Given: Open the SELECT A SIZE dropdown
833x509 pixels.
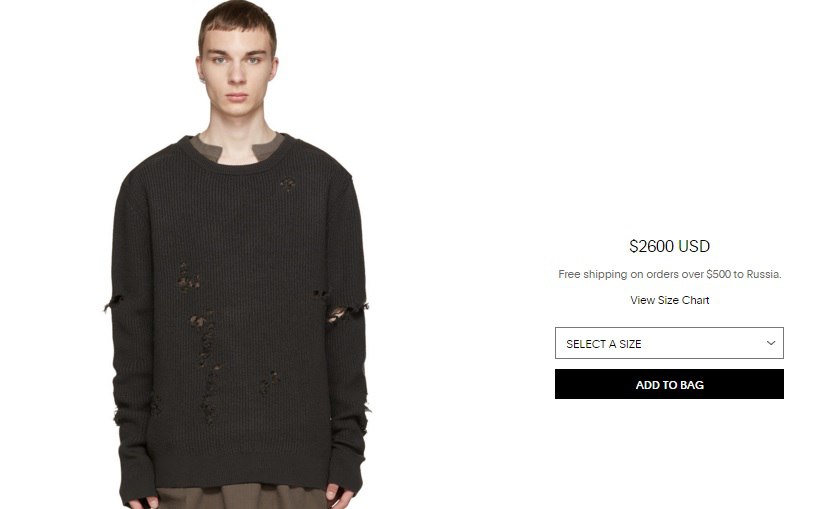Looking at the screenshot, I should click(x=669, y=343).
